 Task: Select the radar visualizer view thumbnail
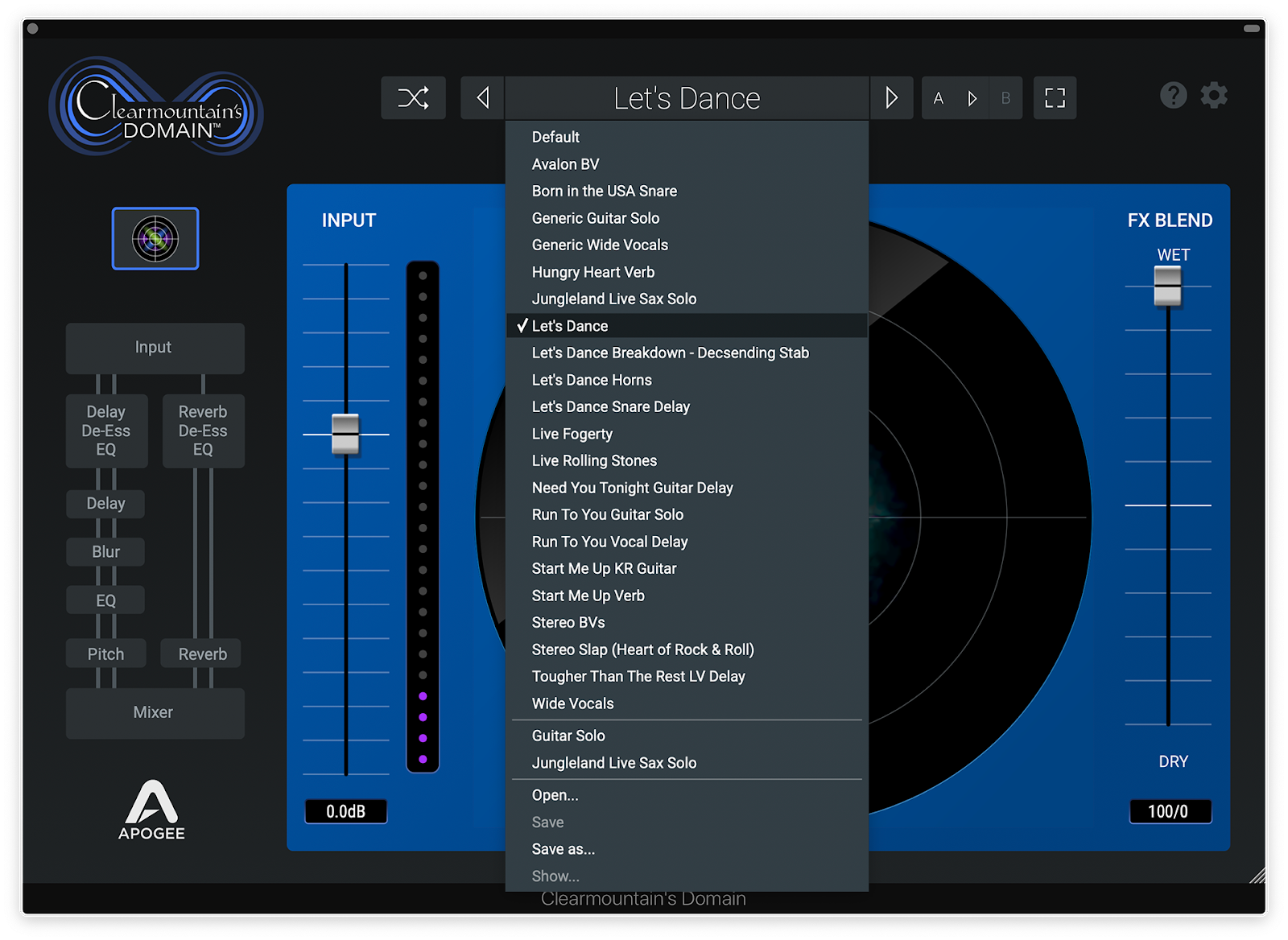pos(155,239)
